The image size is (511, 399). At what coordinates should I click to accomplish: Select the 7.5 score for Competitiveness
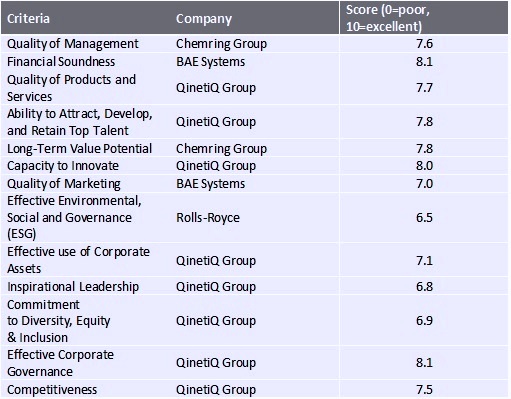pos(424,390)
